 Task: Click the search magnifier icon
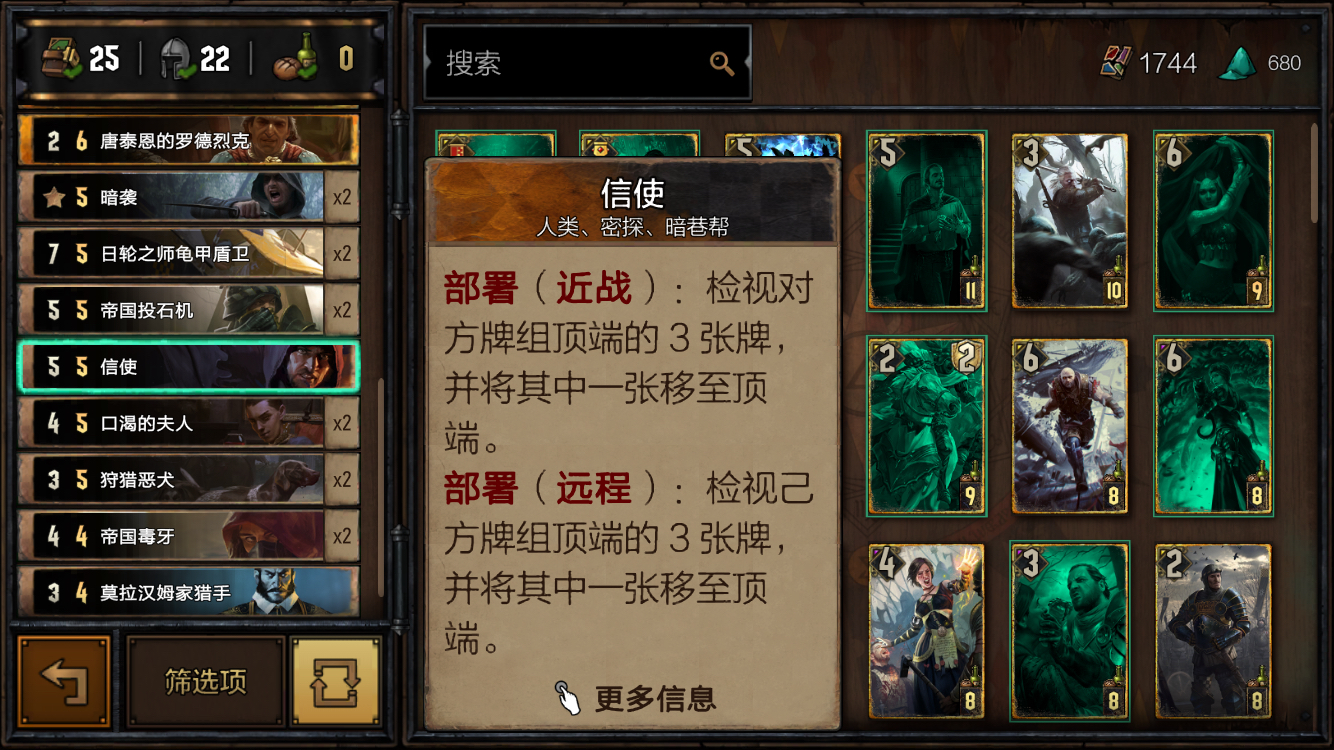click(x=722, y=64)
